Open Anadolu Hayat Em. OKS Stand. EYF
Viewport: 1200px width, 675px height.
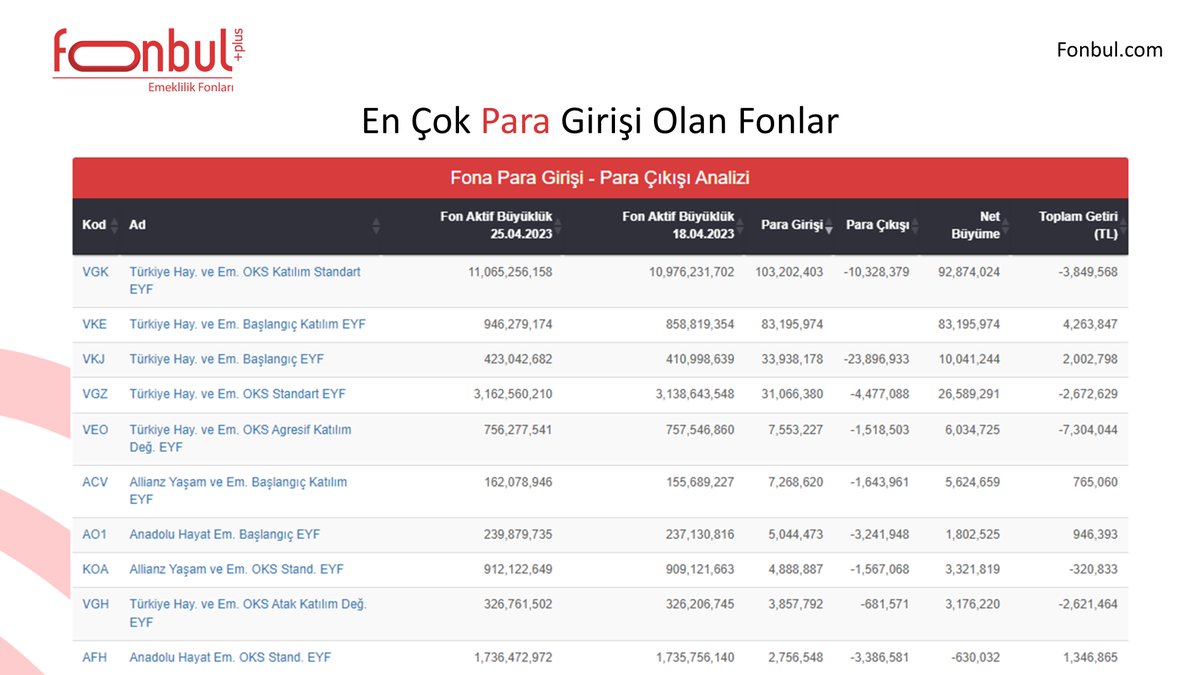(231, 658)
